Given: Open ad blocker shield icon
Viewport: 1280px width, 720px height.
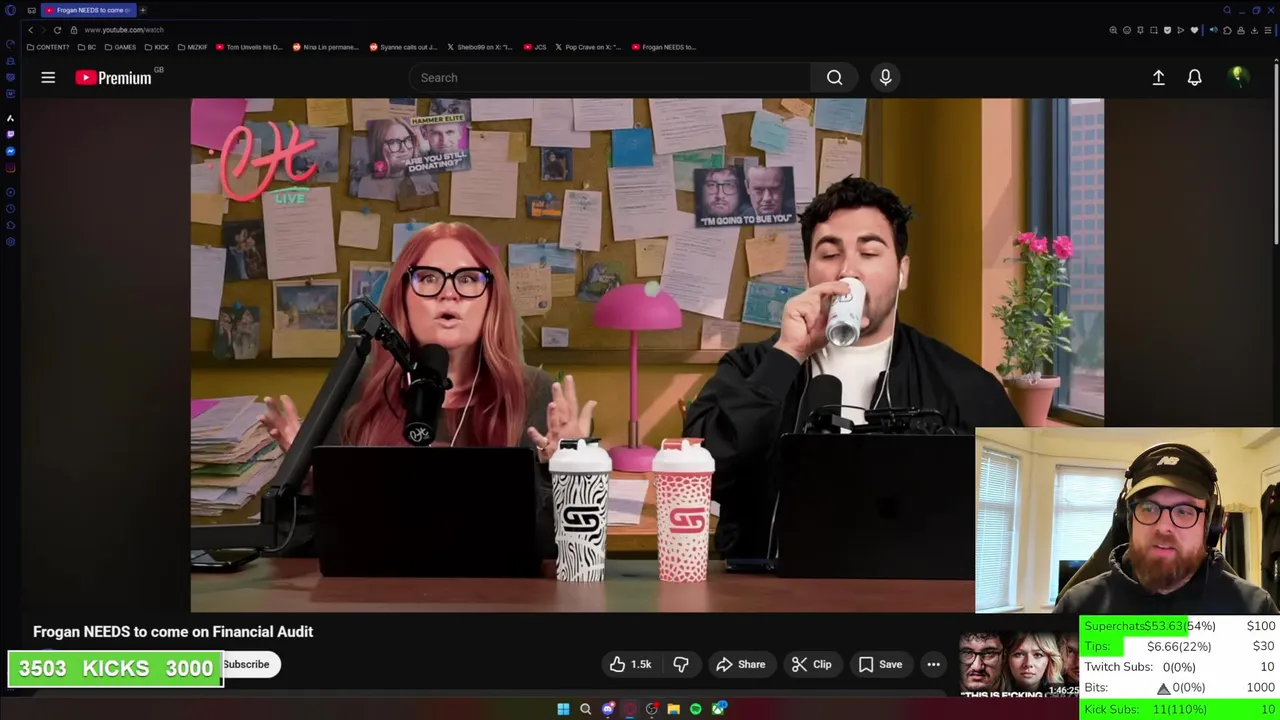Looking at the screenshot, I should [1167, 30].
